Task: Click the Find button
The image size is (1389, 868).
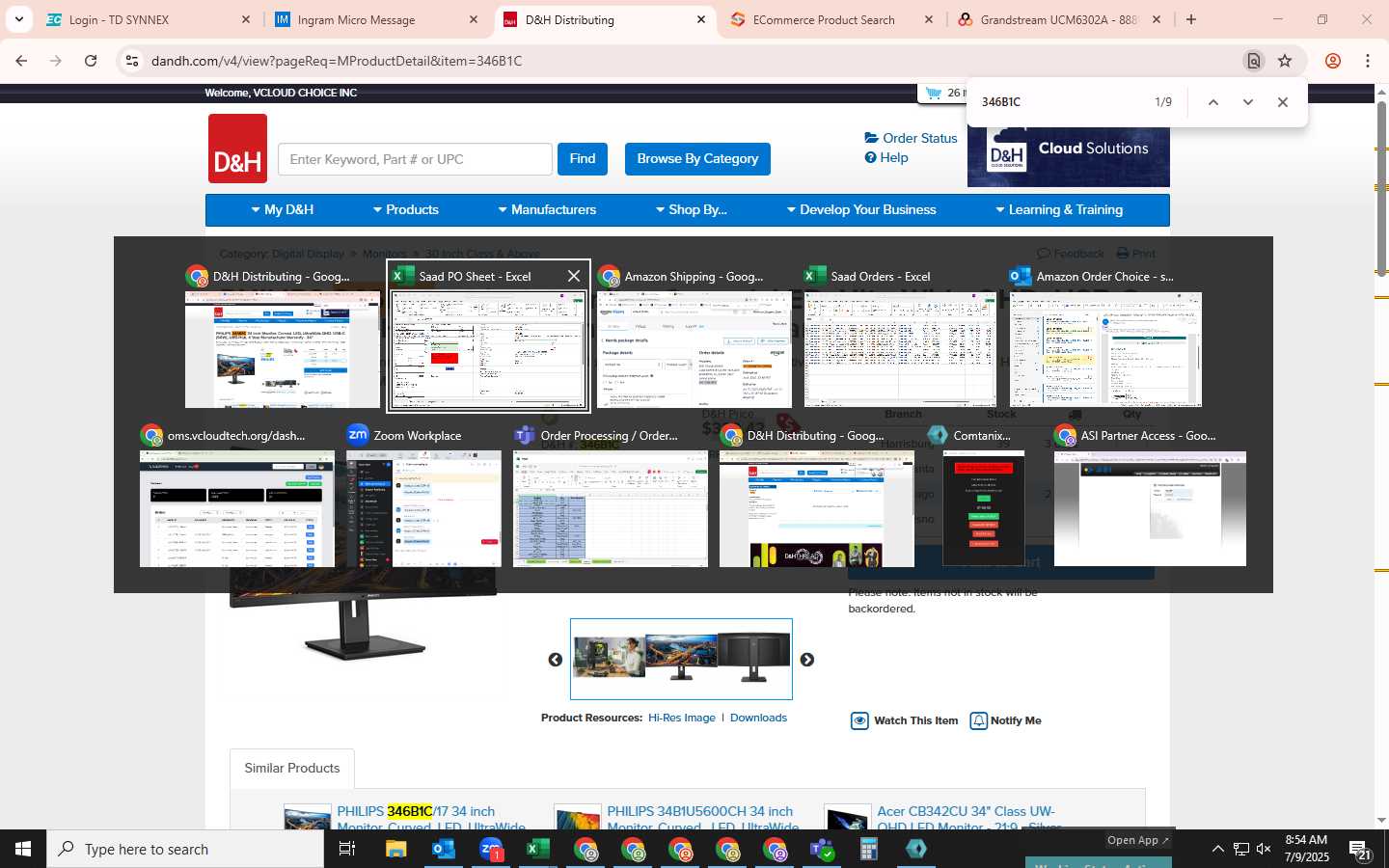Action: click(x=583, y=159)
